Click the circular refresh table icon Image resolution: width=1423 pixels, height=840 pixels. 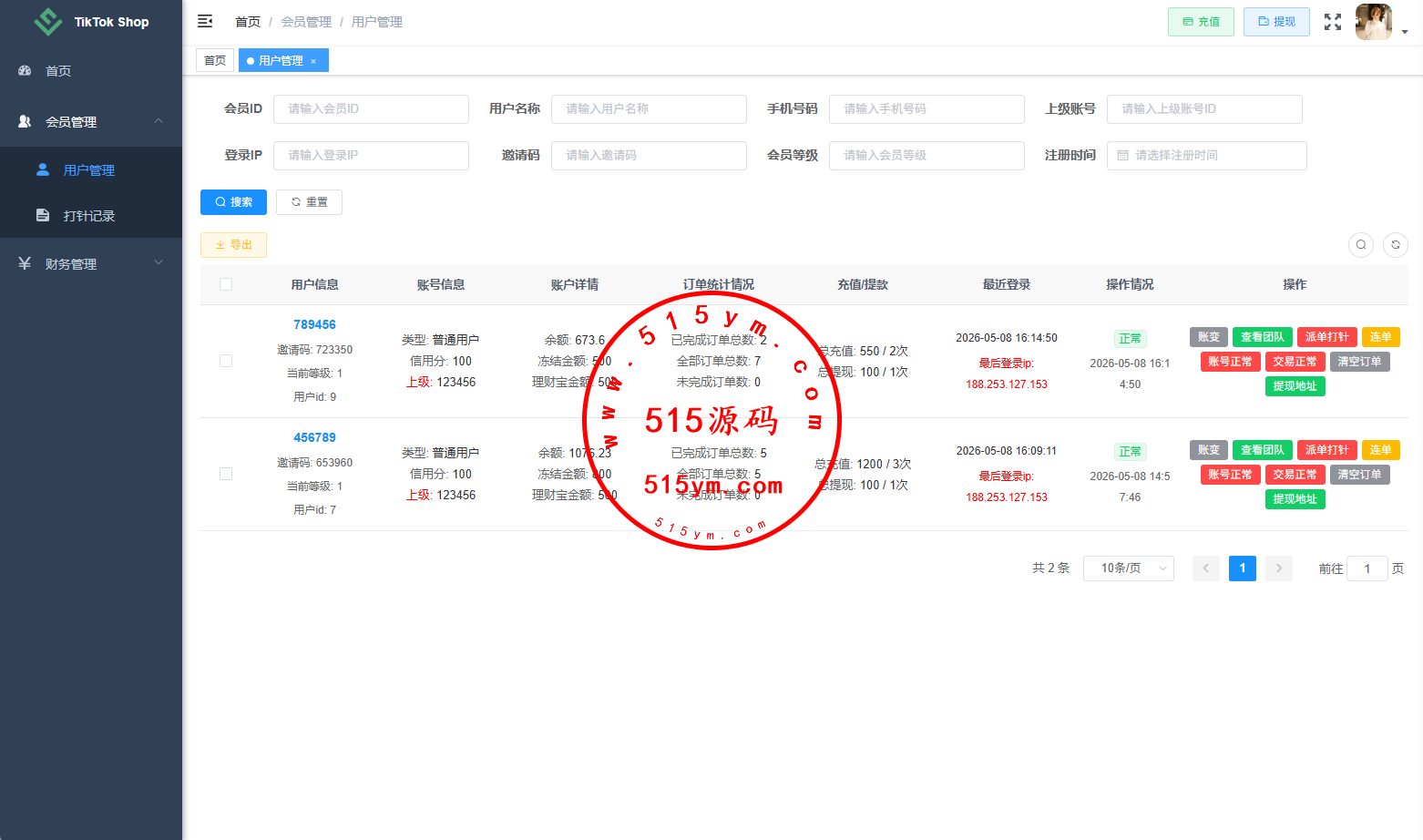tap(1396, 244)
